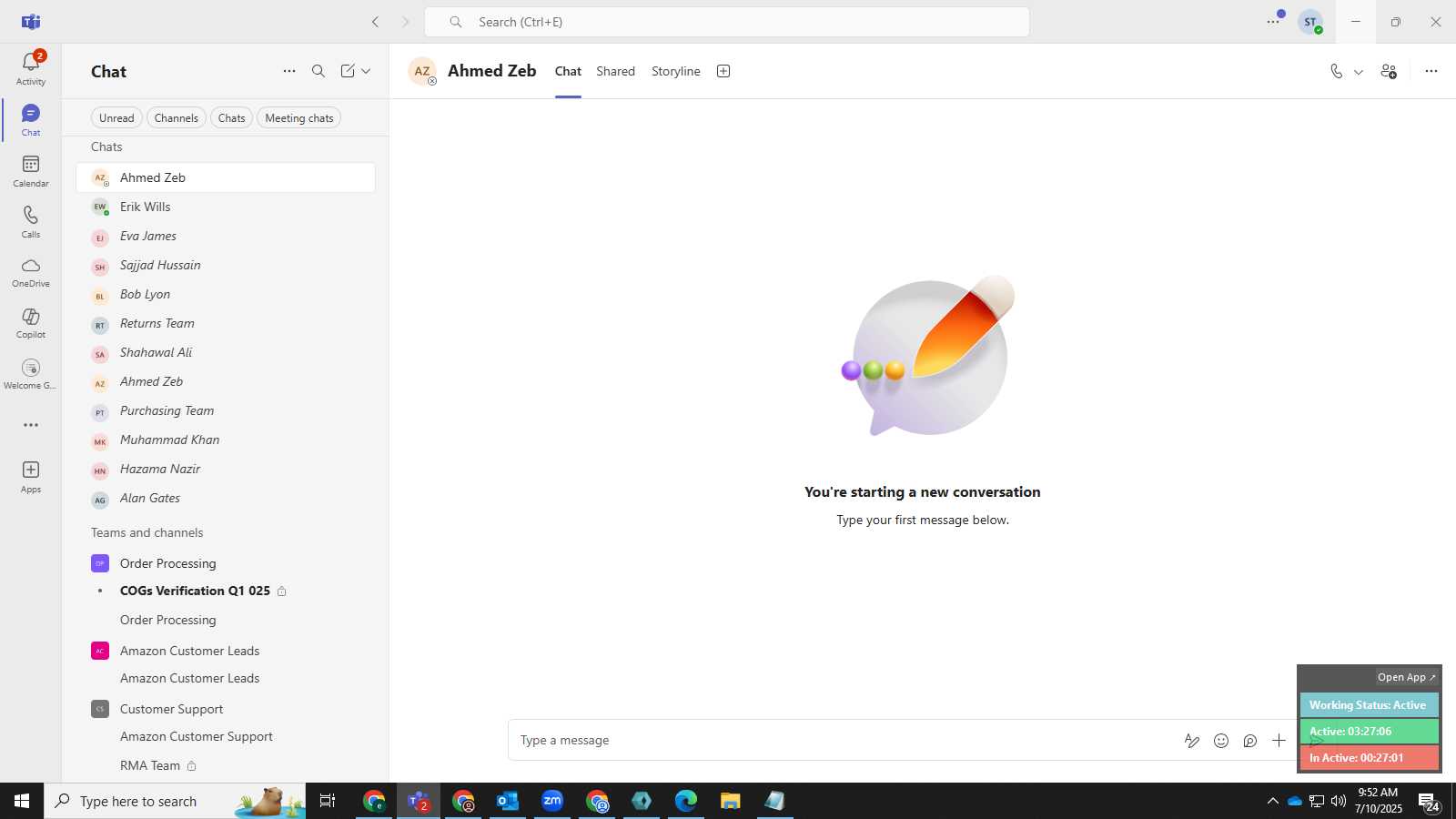Open the RMA Team channel

click(x=226, y=765)
